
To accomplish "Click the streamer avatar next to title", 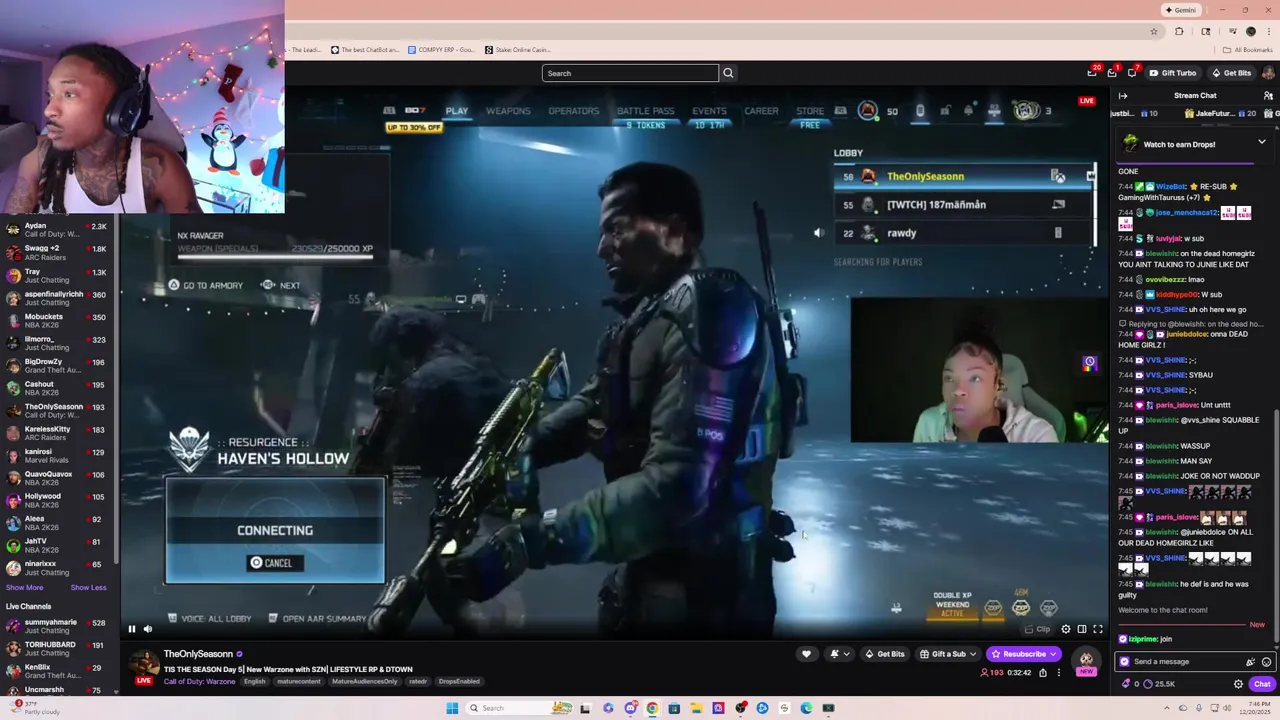I will [144, 666].
